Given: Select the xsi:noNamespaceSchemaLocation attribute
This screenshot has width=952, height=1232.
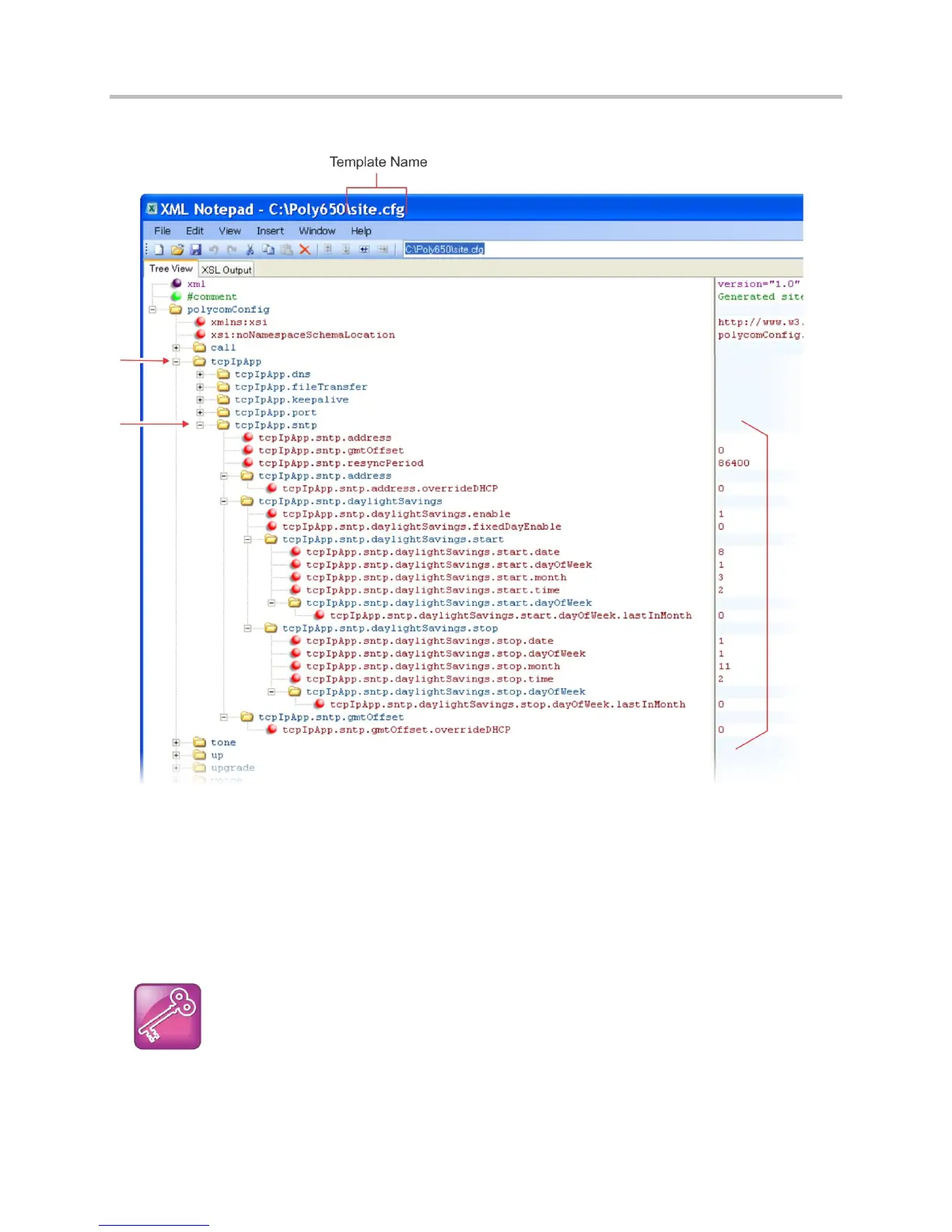Looking at the screenshot, I should [x=303, y=335].
